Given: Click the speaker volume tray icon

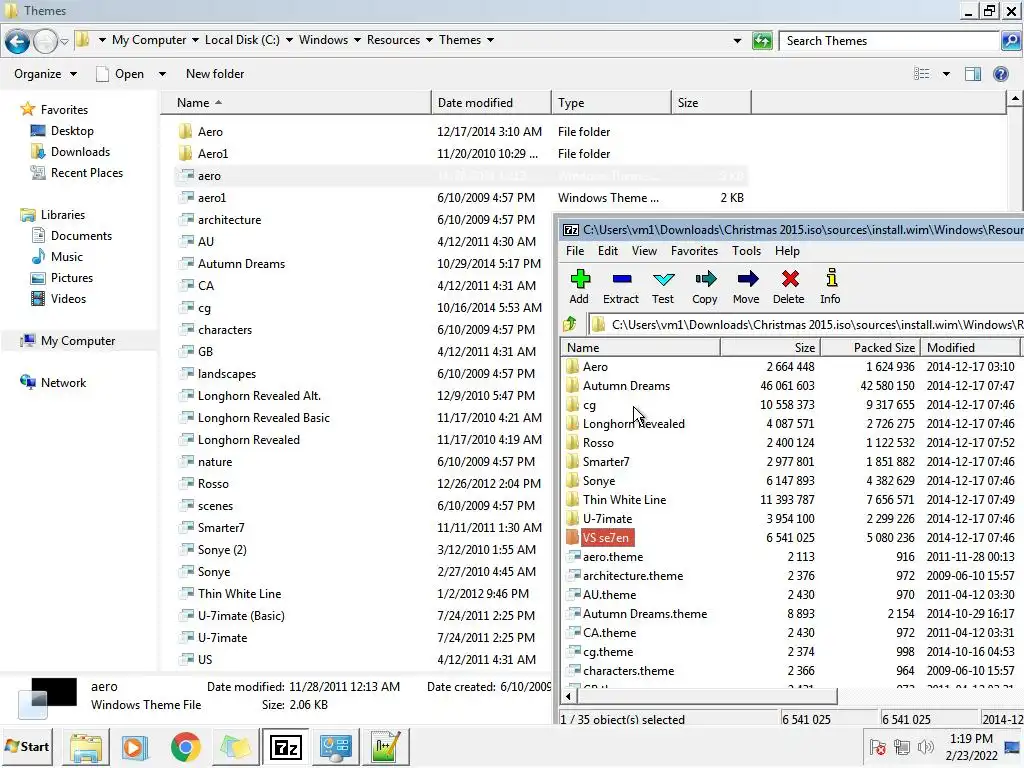Looking at the screenshot, I should 925,748.
